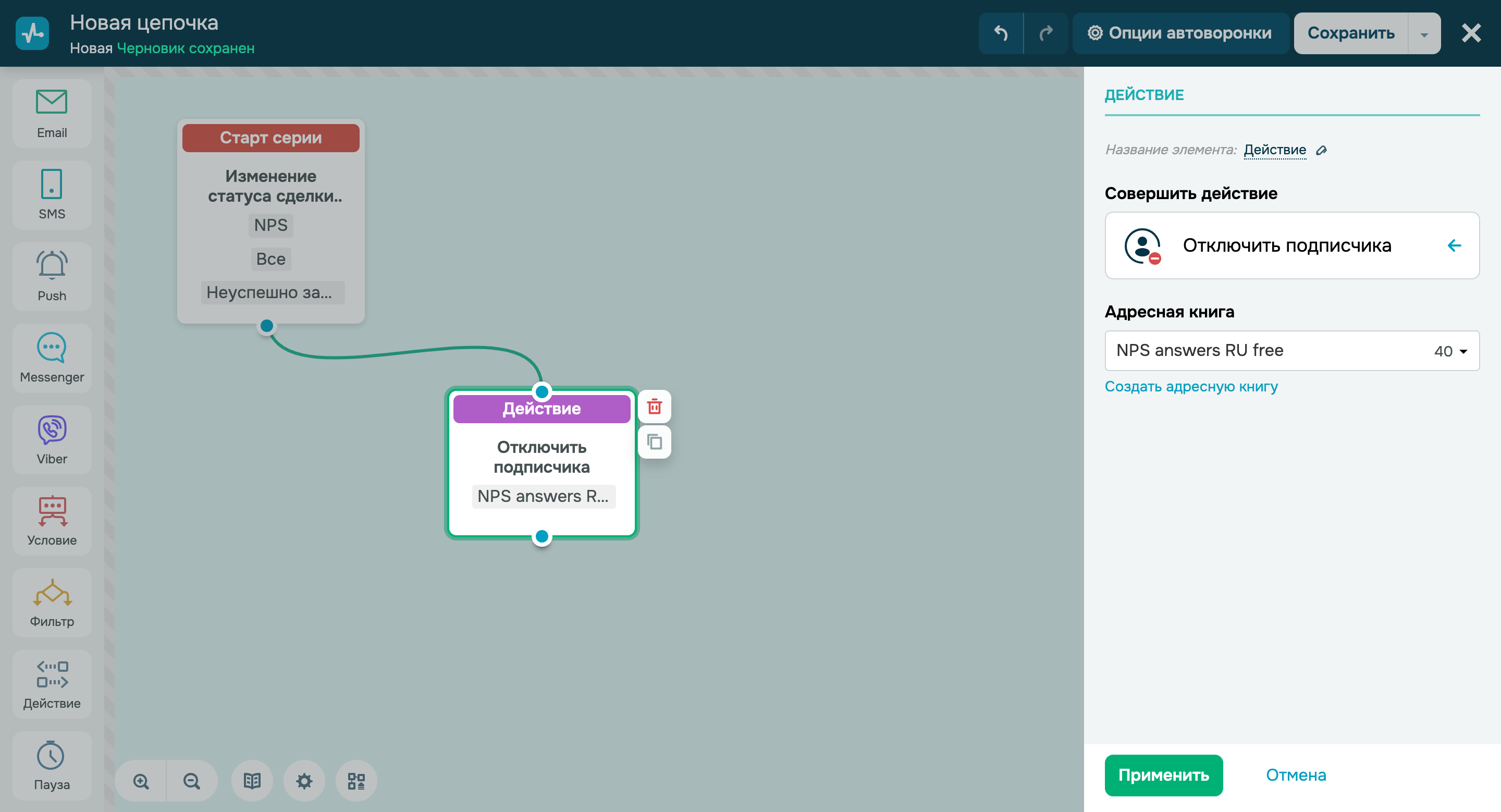Viewport: 1501px width, 812px height.
Task: Select the Пауза pause block
Action: point(52,766)
